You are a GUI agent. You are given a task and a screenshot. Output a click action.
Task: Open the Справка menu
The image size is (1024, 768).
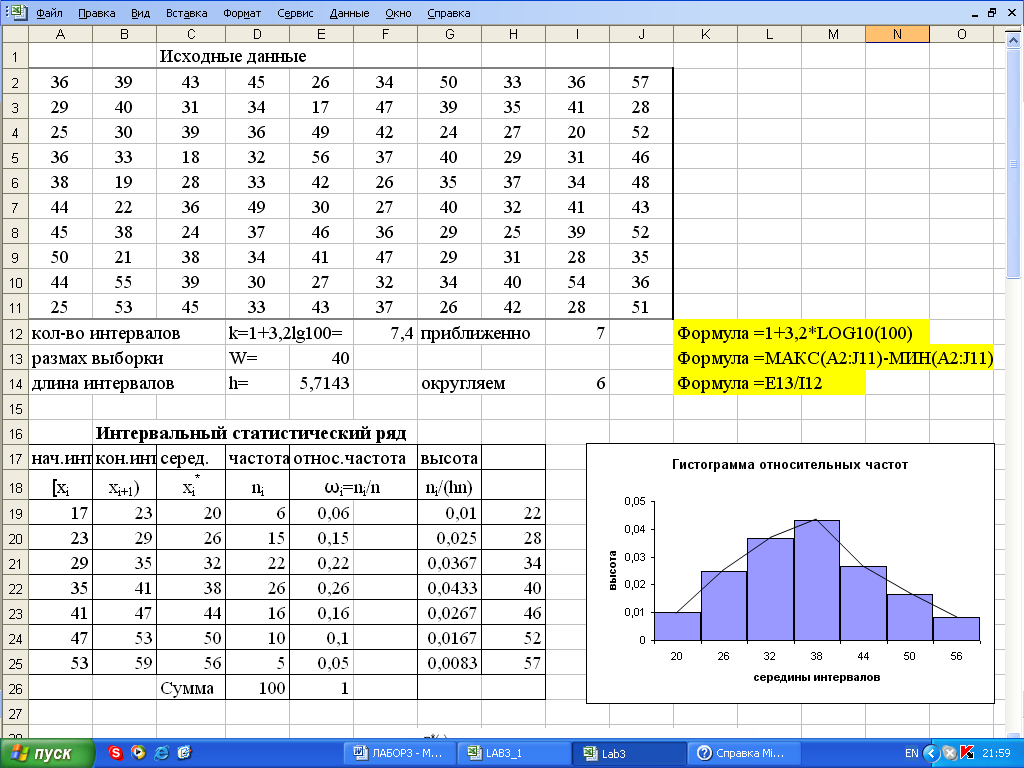pyautogui.click(x=449, y=13)
